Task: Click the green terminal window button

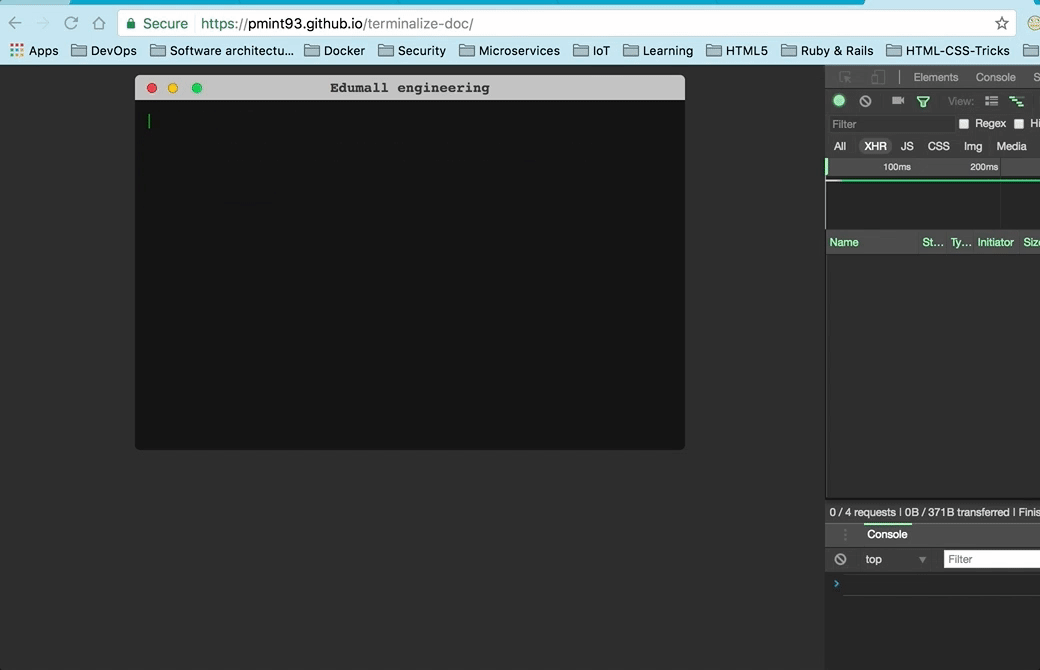Action: 197,88
